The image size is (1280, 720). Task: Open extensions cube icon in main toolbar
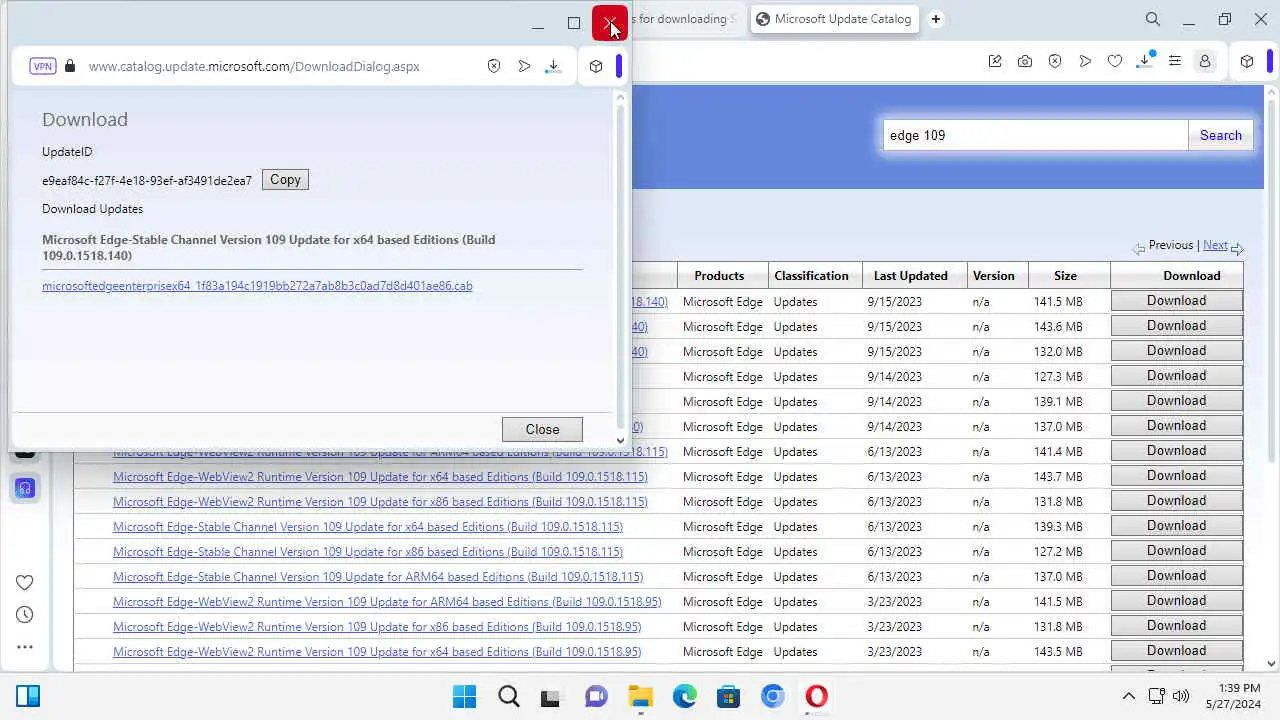tap(1247, 61)
